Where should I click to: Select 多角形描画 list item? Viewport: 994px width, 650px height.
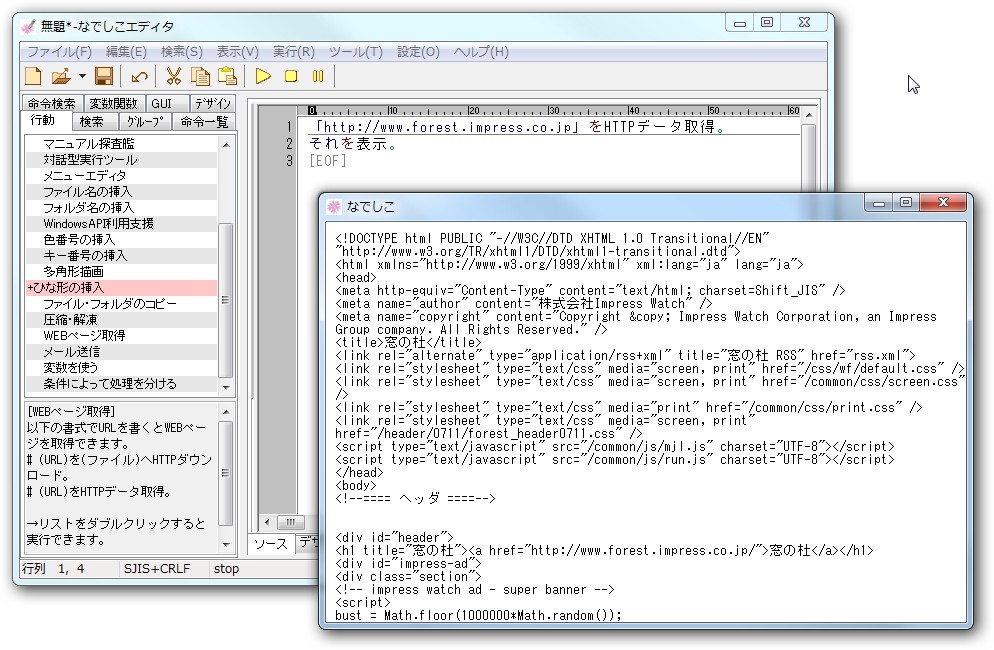121,271
